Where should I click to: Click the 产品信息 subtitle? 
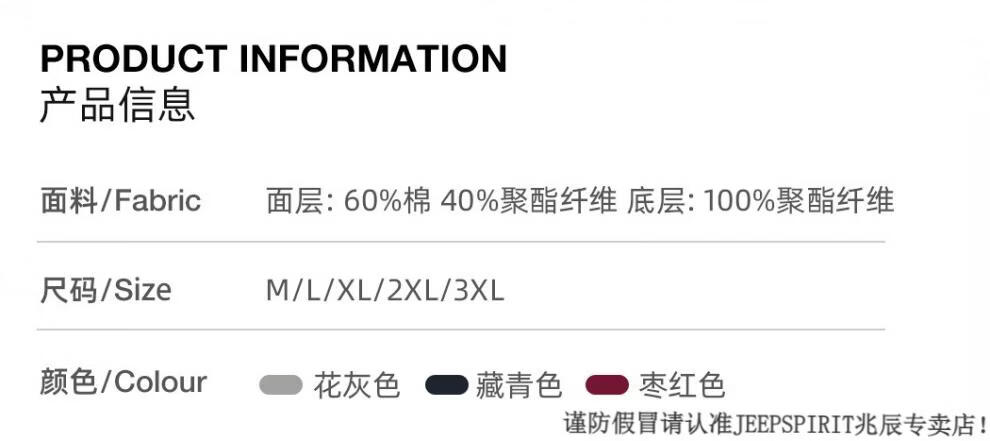pyautogui.click(x=117, y=105)
